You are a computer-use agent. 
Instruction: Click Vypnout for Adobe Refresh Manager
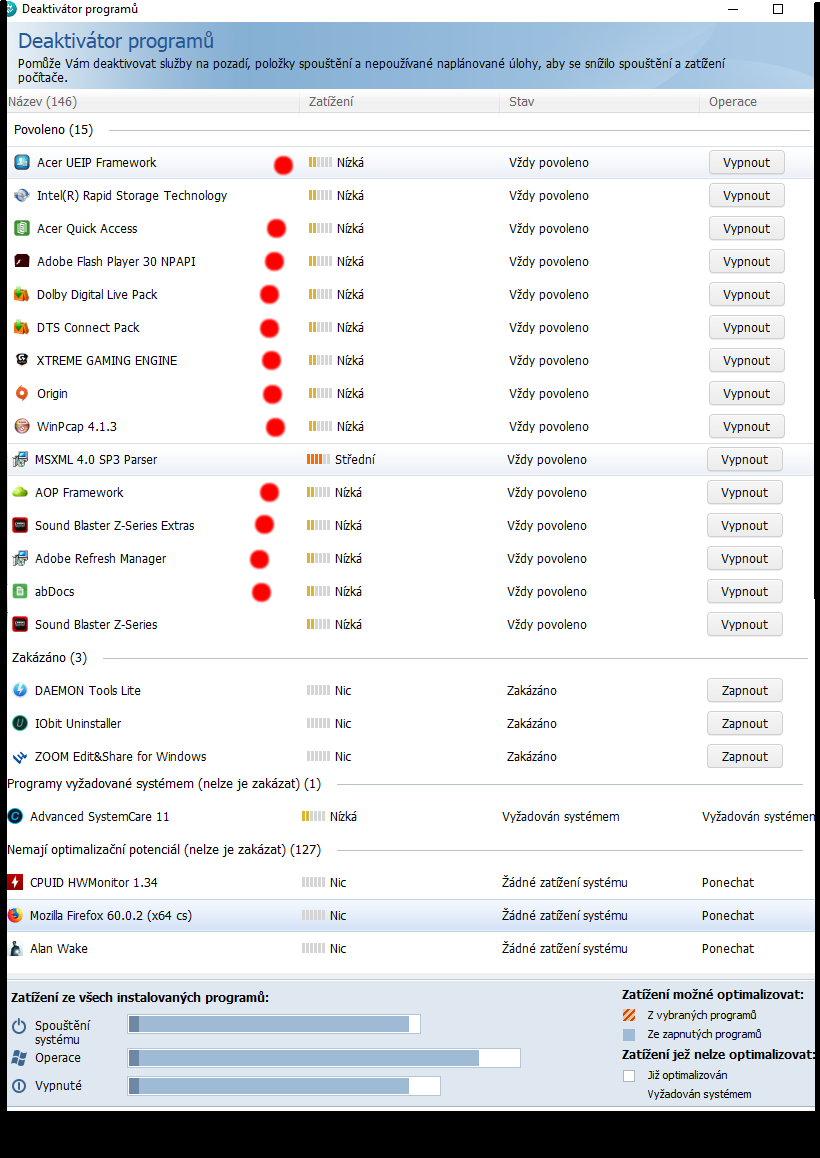[x=744, y=558]
